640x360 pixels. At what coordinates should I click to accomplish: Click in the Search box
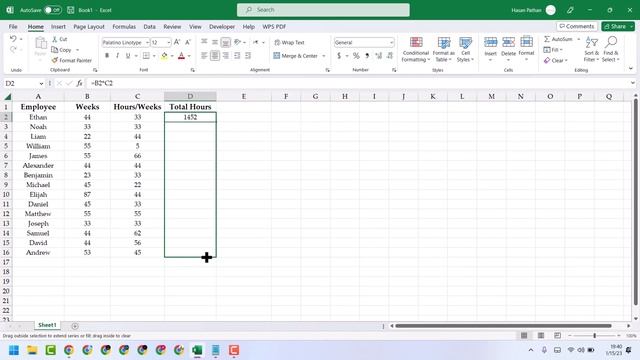[x=323, y=10]
